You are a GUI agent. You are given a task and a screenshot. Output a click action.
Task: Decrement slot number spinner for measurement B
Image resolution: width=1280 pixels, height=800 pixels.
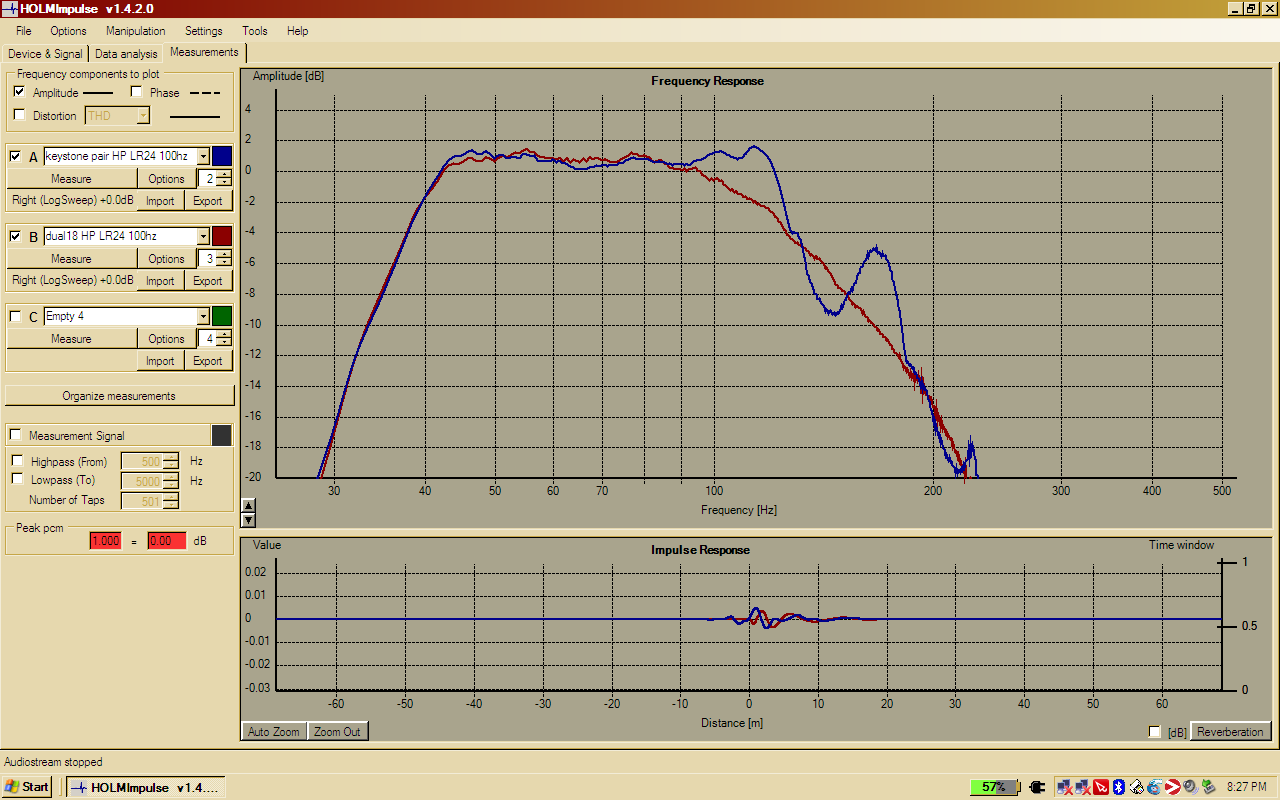[x=224, y=263]
